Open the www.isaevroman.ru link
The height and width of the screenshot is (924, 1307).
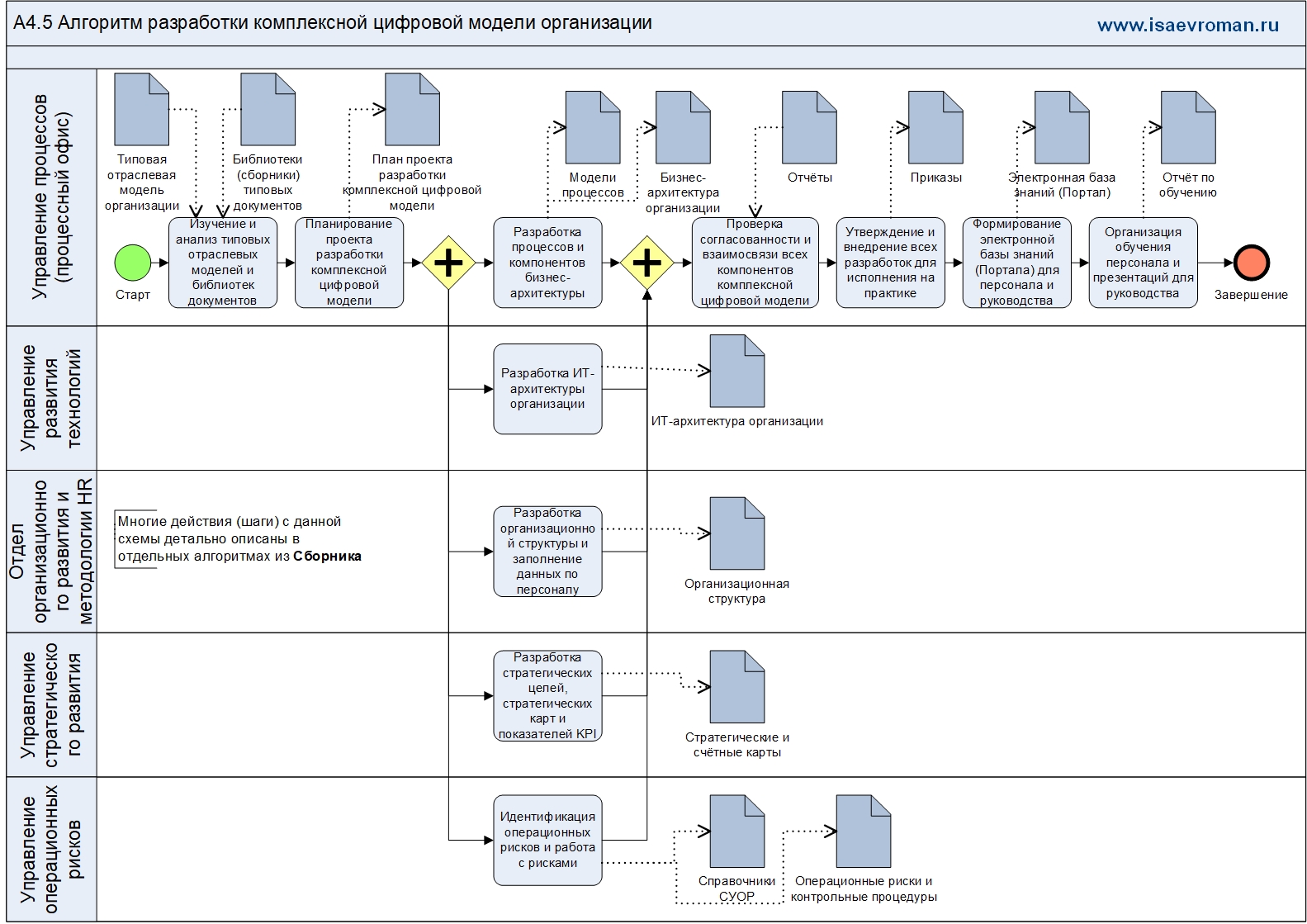click(x=1187, y=25)
